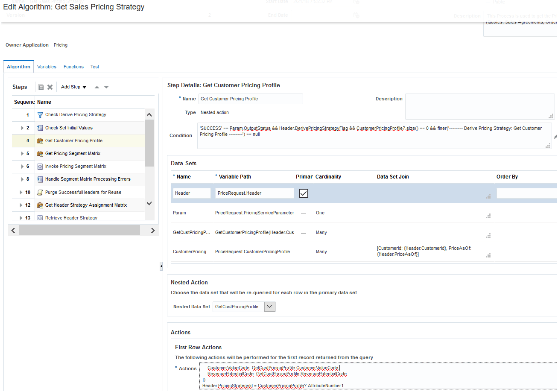This screenshot has height=392, width=558.
Task: Click steps horizontal scrollbar right arrow
Action: pyautogui.click(x=153, y=231)
